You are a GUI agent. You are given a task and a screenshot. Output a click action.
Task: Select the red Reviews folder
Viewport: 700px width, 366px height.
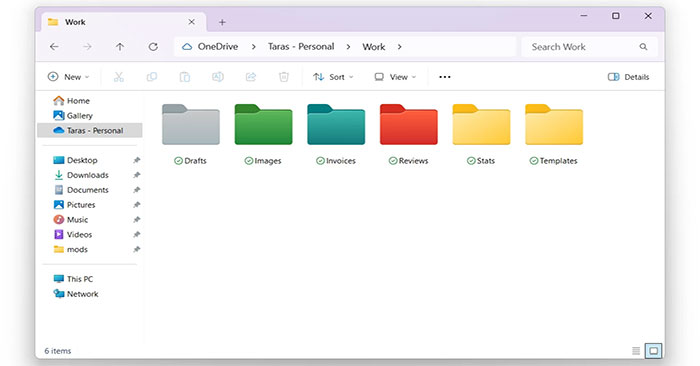click(408, 125)
